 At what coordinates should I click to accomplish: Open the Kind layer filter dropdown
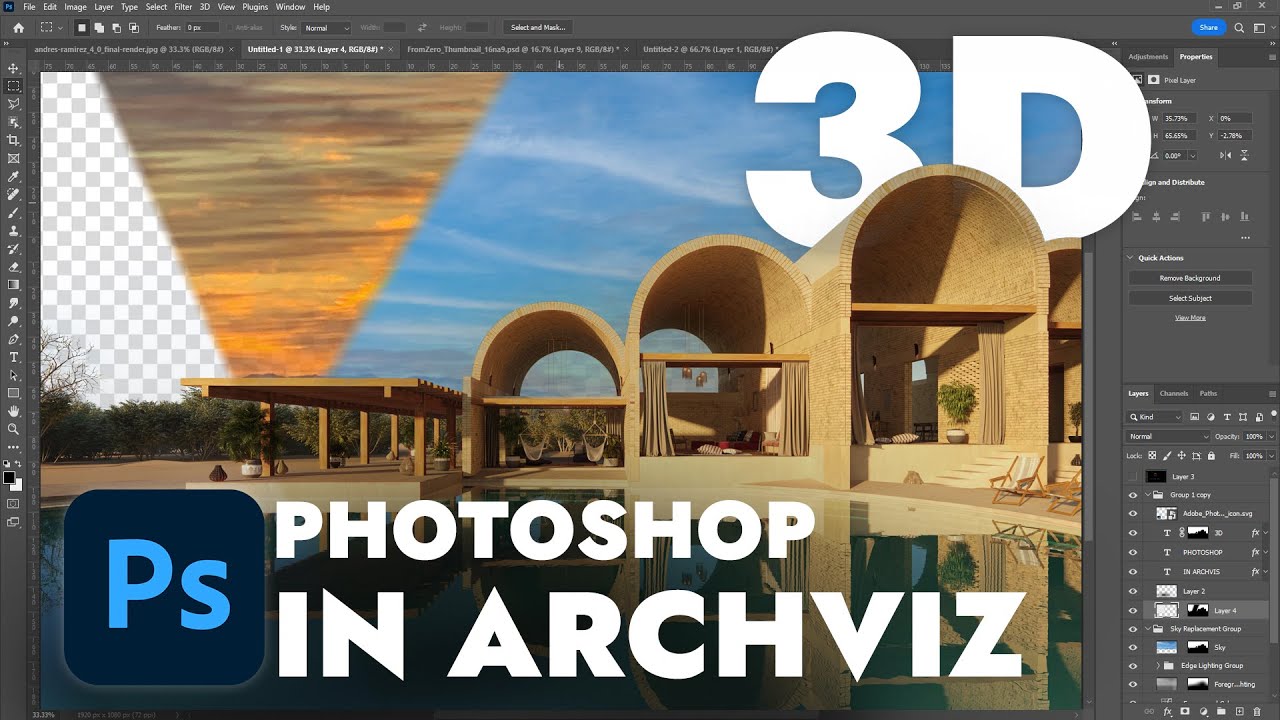click(x=1155, y=417)
